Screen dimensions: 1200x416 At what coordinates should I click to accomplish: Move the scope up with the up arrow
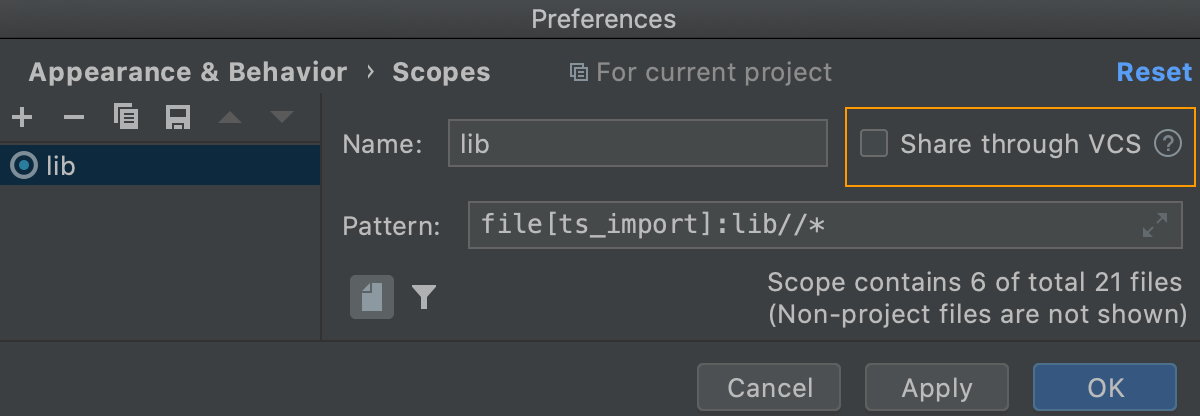tap(230, 118)
